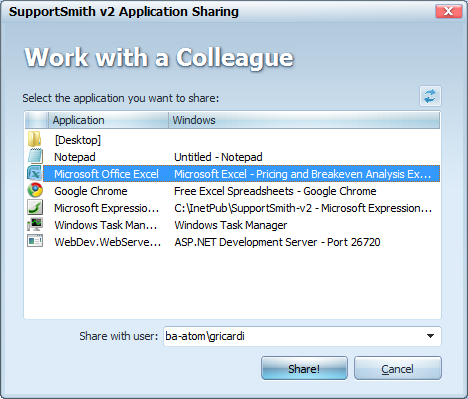
Task: Select the WebDev.WebServe... application name
Action: [x=108, y=242]
